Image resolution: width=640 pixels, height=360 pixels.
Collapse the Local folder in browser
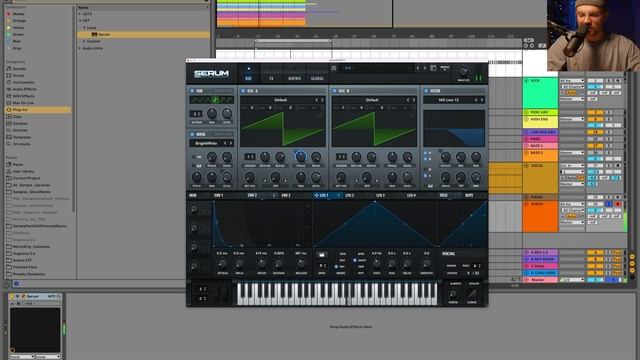point(84,28)
